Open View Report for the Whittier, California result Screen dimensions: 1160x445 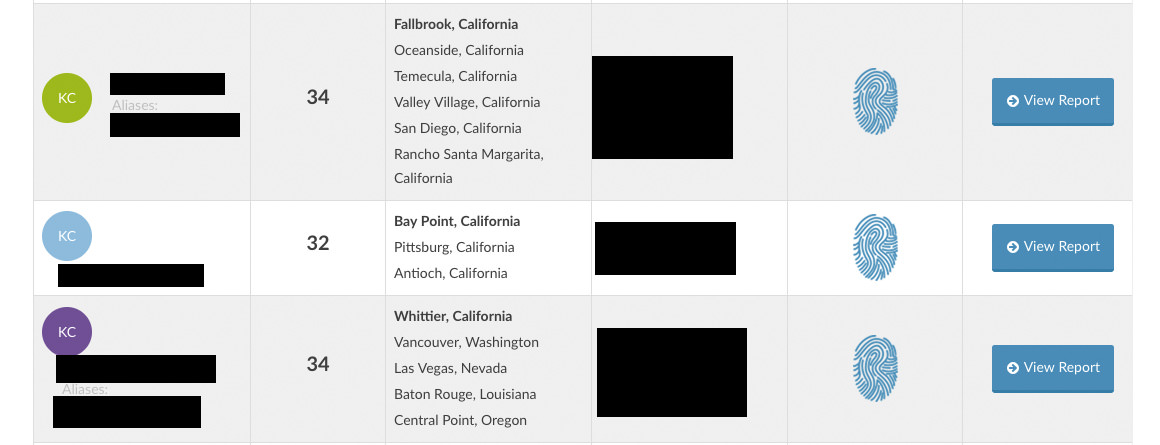pyautogui.click(x=1052, y=368)
